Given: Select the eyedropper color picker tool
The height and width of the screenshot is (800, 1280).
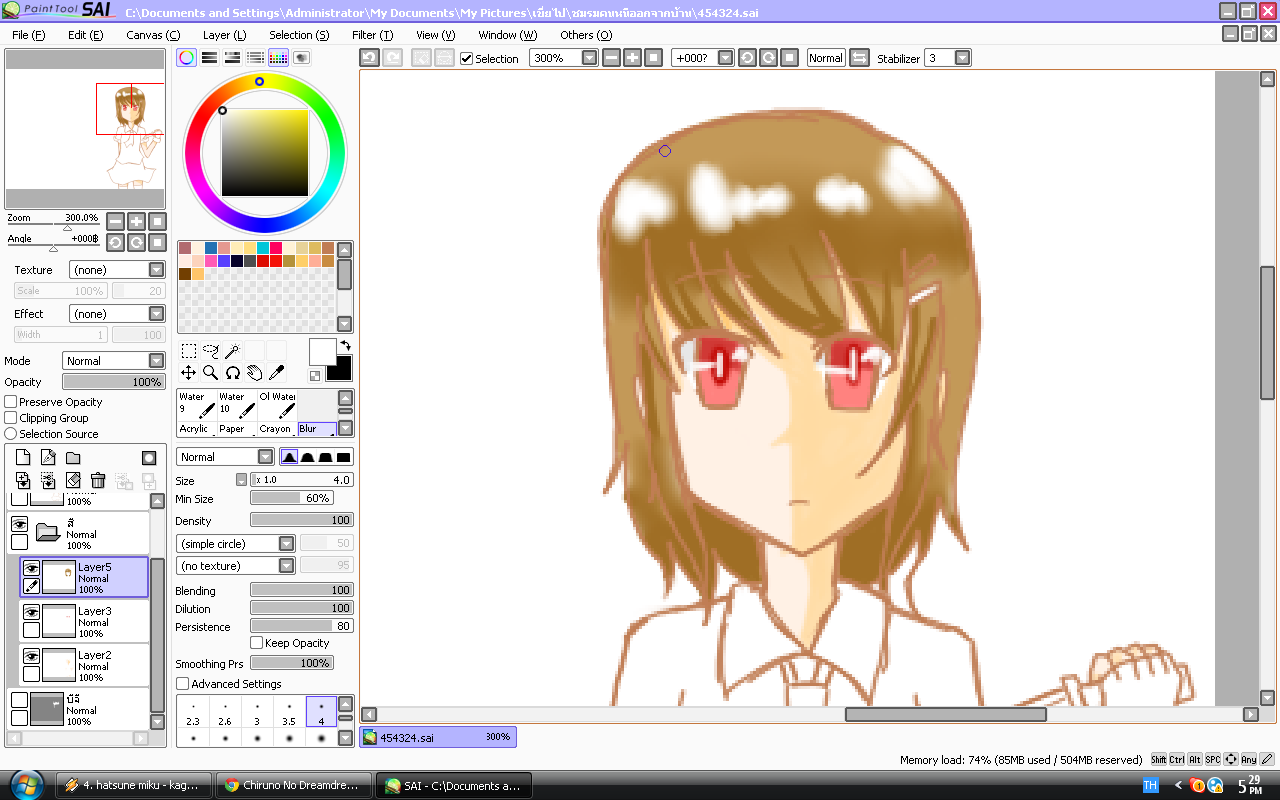Looking at the screenshot, I should pyautogui.click(x=276, y=373).
